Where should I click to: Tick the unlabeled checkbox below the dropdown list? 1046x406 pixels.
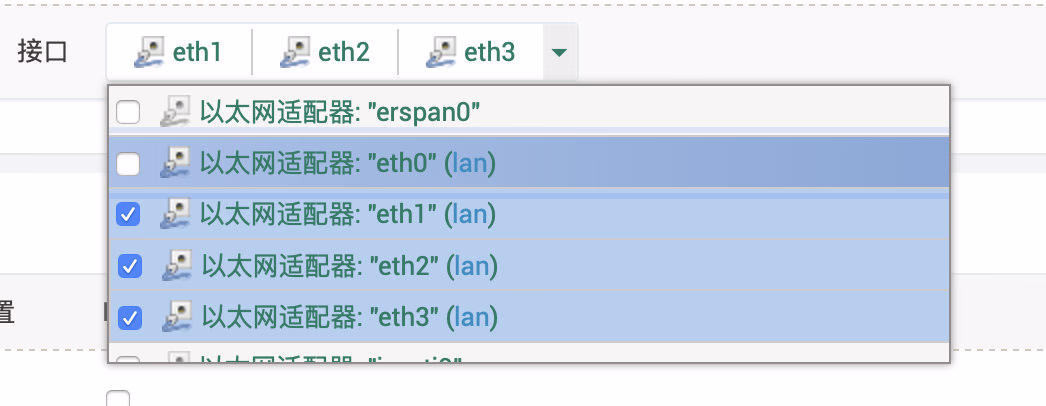118,399
